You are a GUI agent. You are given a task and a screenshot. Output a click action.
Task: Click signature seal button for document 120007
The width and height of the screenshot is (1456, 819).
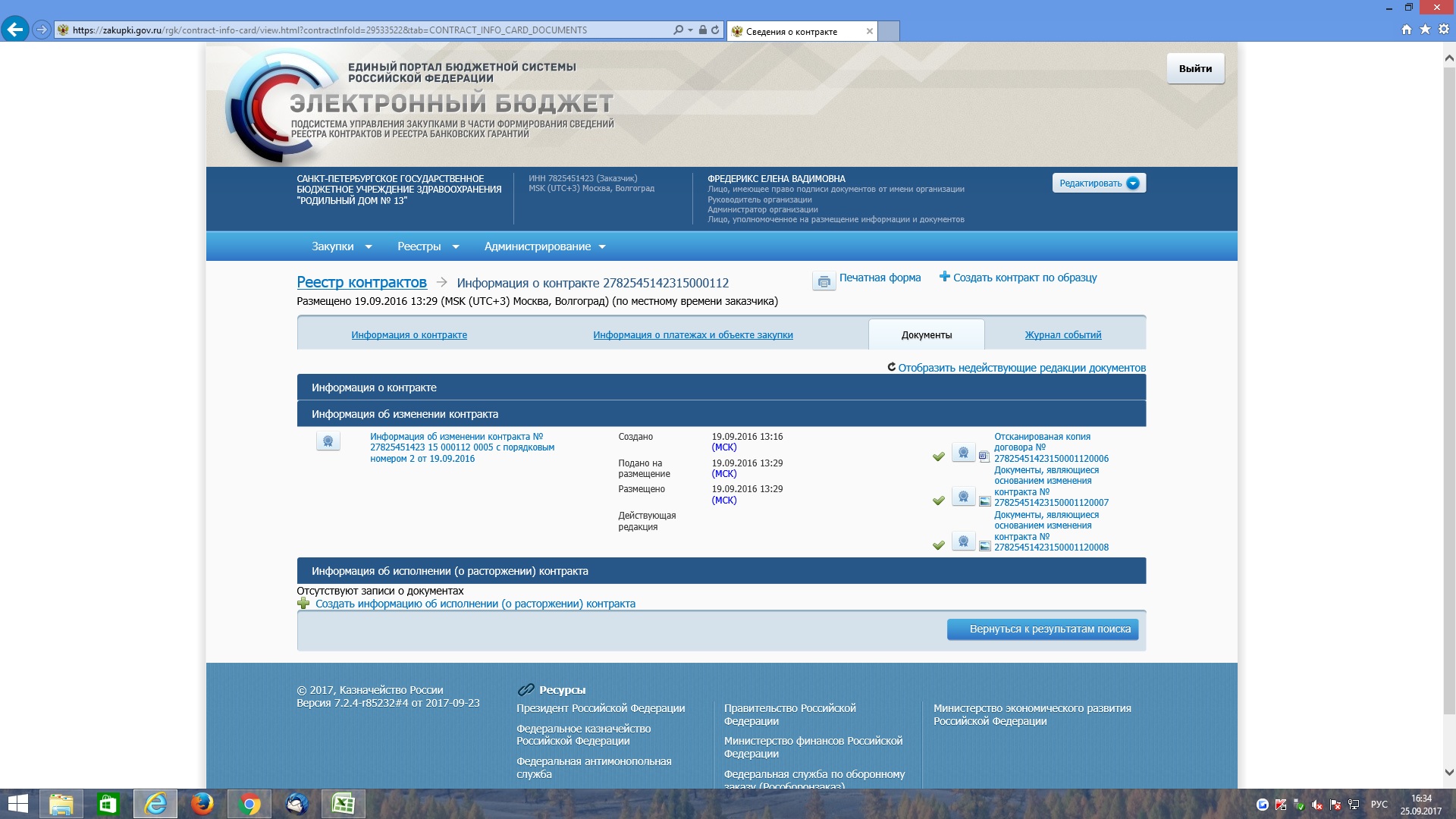pyautogui.click(x=963, y=497)
